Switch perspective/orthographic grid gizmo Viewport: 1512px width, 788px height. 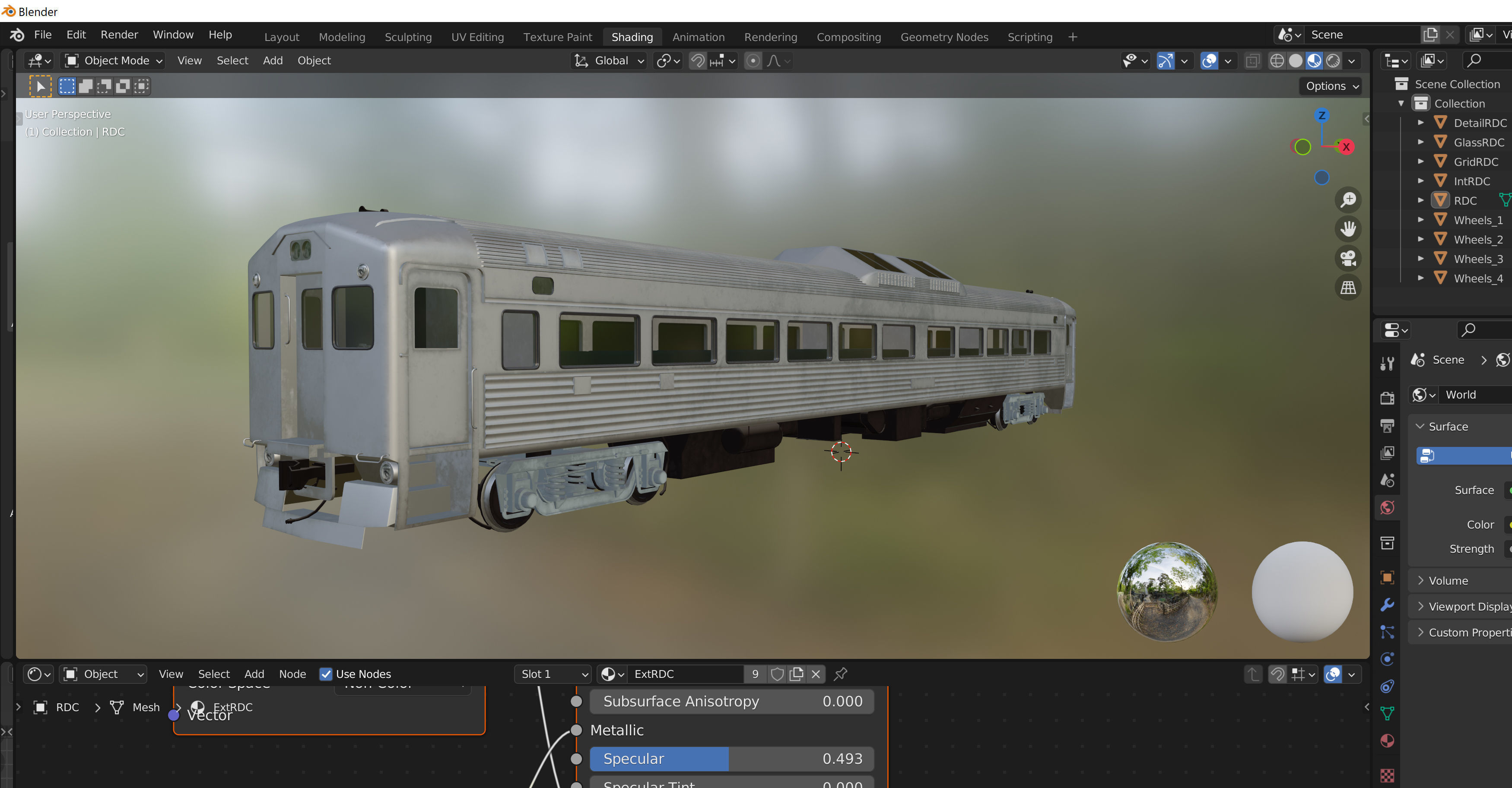(1348, 288)
